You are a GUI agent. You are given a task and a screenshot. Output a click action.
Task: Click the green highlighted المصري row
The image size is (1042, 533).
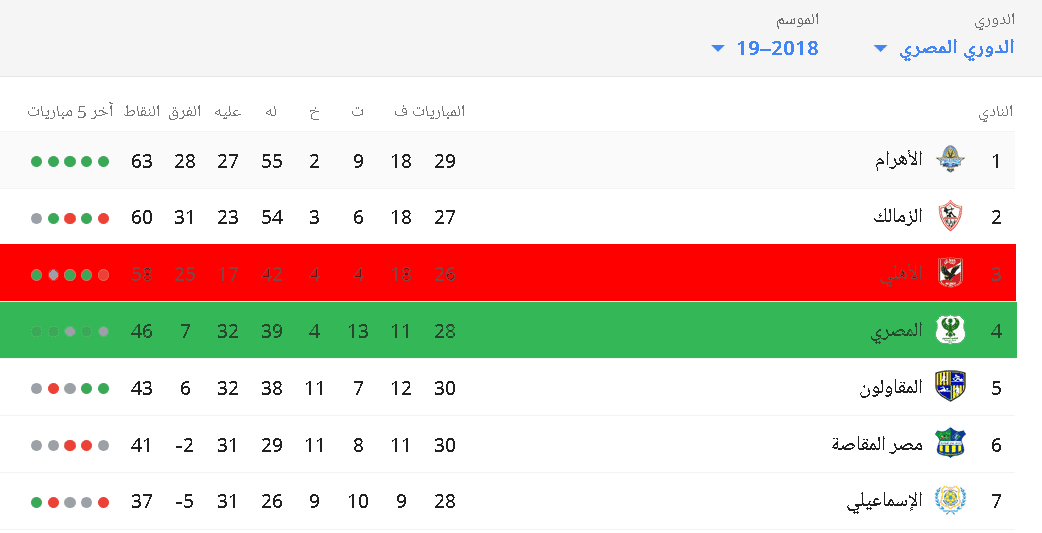click(x=508, y=330)
